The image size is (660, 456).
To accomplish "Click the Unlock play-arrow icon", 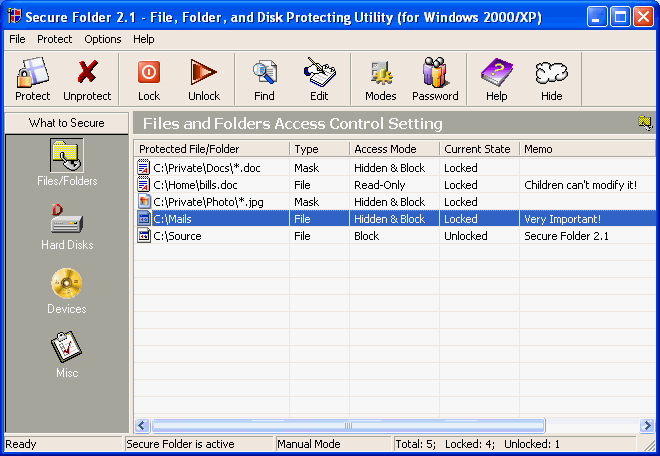I will click(204, 72).
